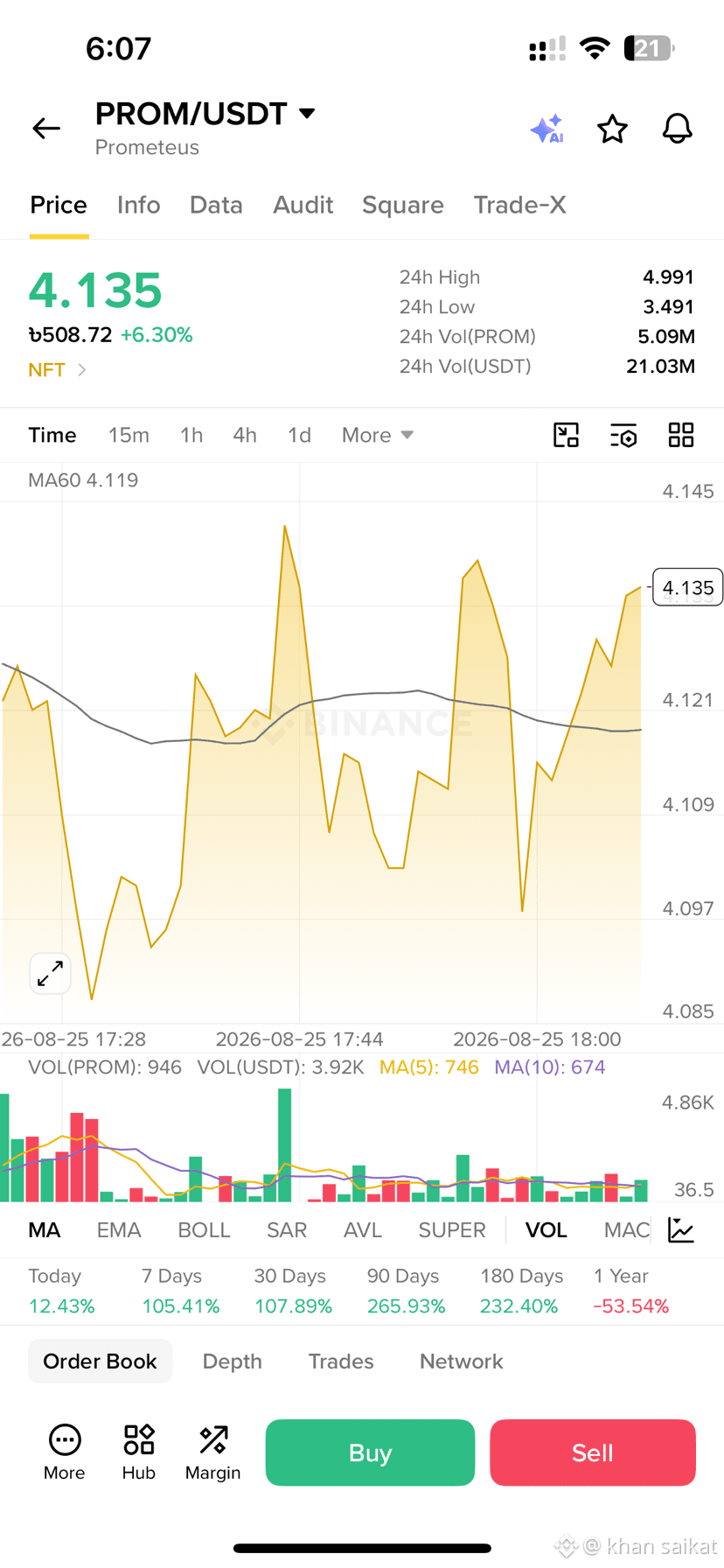Open the AI sparkle assistant icon
The width and height of the screenshot is (724, 1568).
click(x=547, y=129)
